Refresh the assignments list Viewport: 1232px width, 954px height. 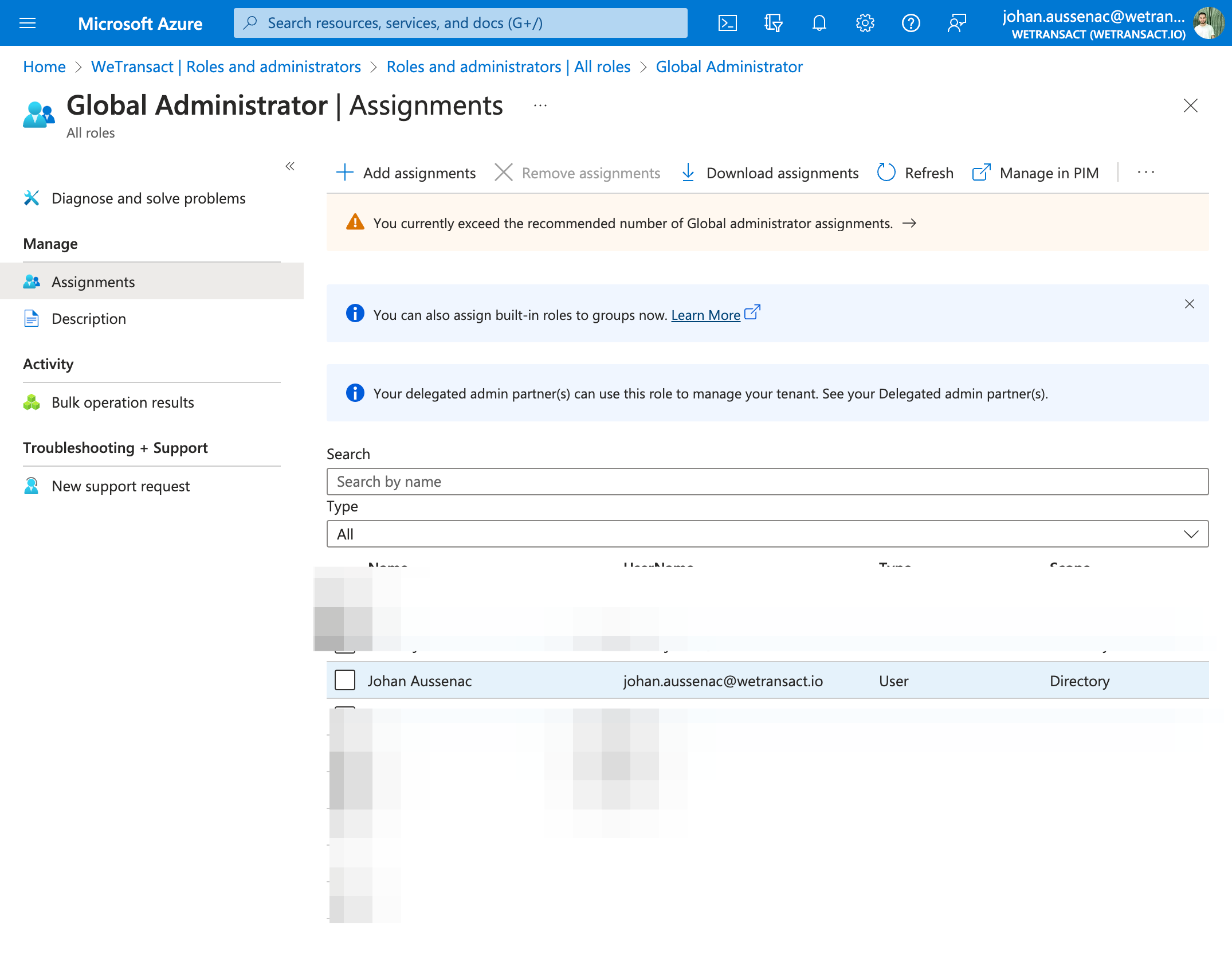point(915,173)
